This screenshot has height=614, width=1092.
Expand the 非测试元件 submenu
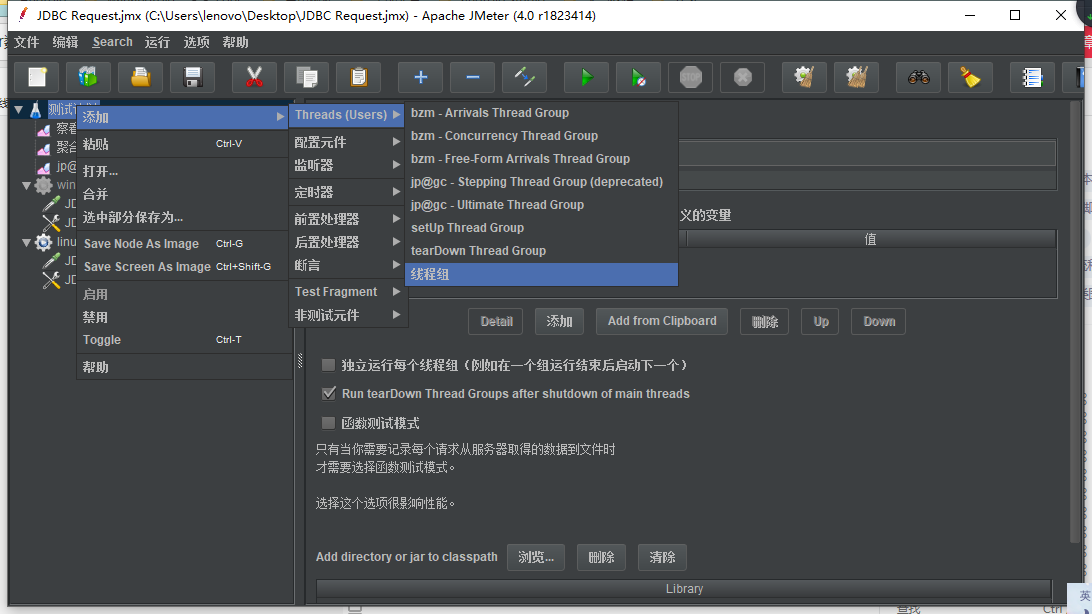tap(347, 315)
